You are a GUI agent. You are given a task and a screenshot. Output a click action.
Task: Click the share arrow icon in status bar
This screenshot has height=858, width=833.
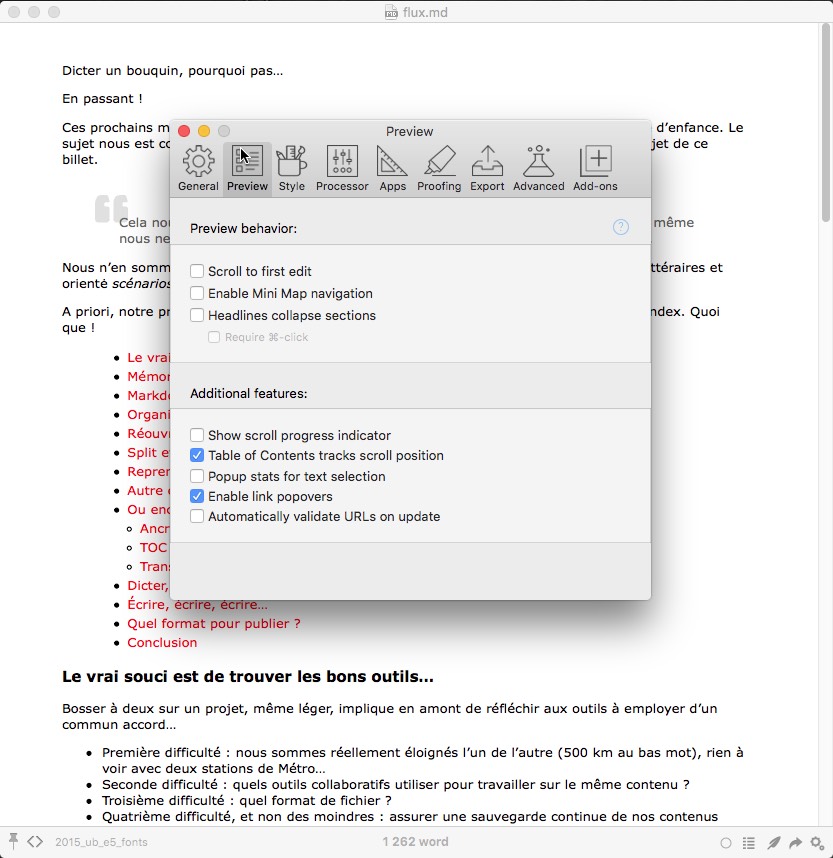(x=795, y=843)
